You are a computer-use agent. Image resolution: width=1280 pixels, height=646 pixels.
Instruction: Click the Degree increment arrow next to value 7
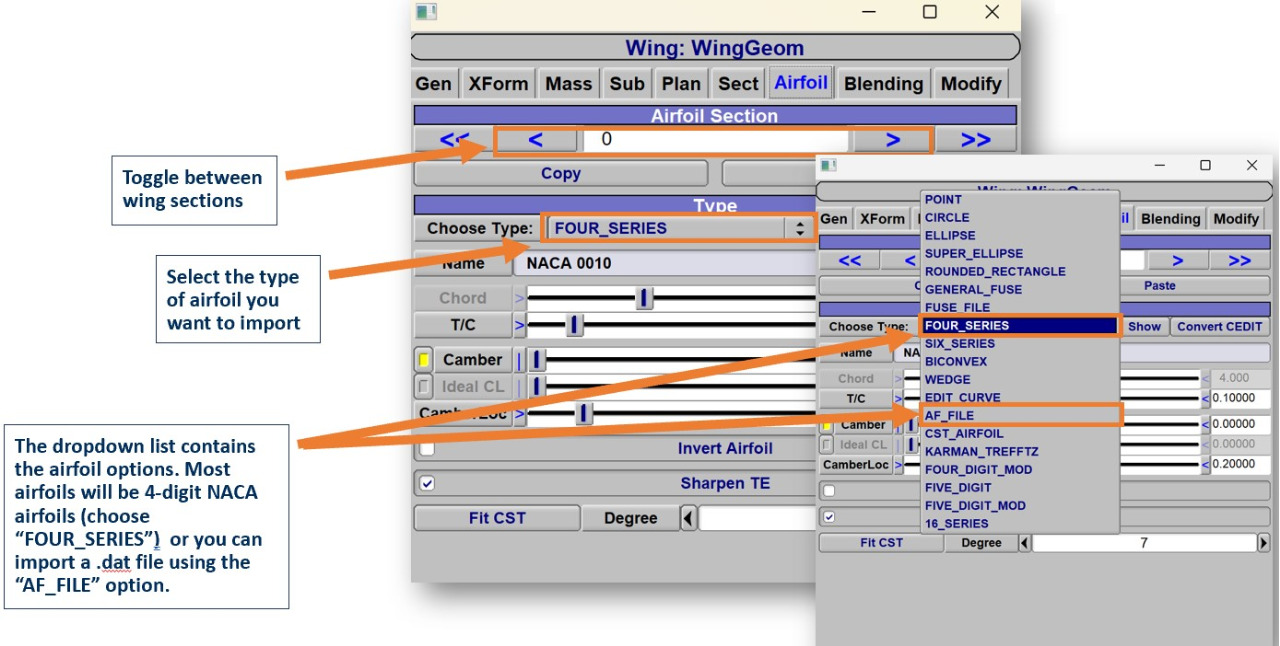tap(1263, 543)
